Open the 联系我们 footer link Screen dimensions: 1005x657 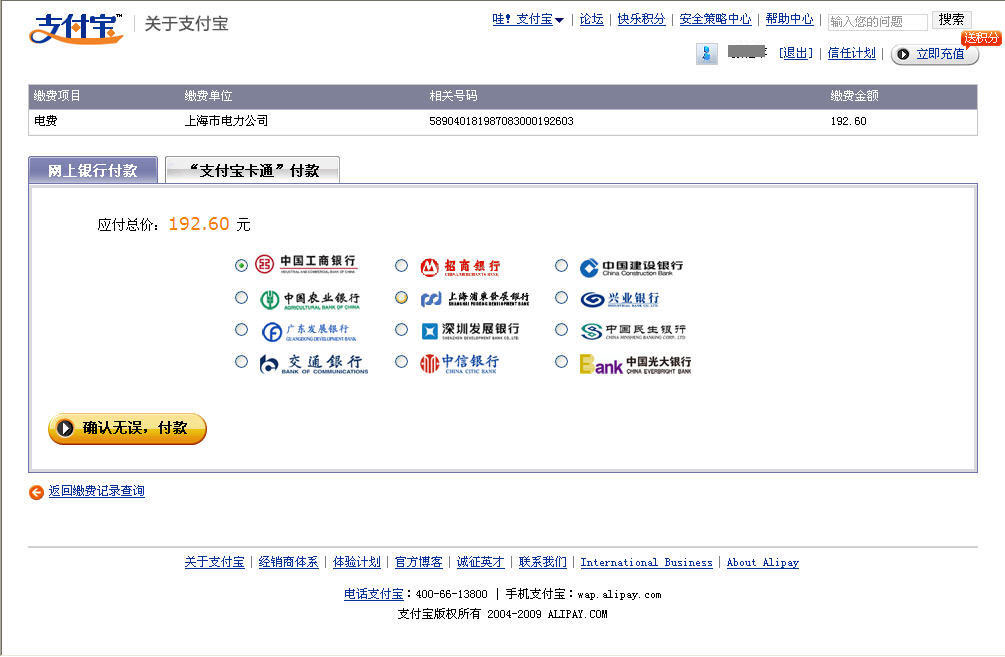click(543, 562)
